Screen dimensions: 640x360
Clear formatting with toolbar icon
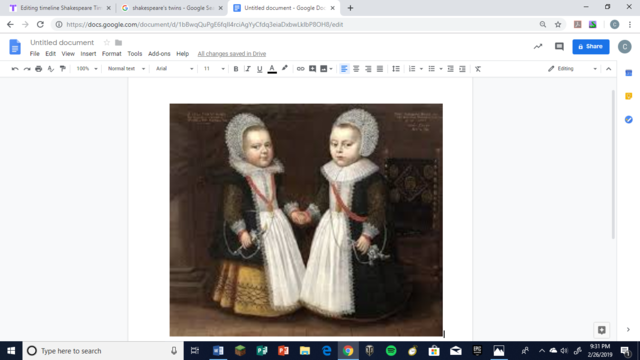click(478, 69)
